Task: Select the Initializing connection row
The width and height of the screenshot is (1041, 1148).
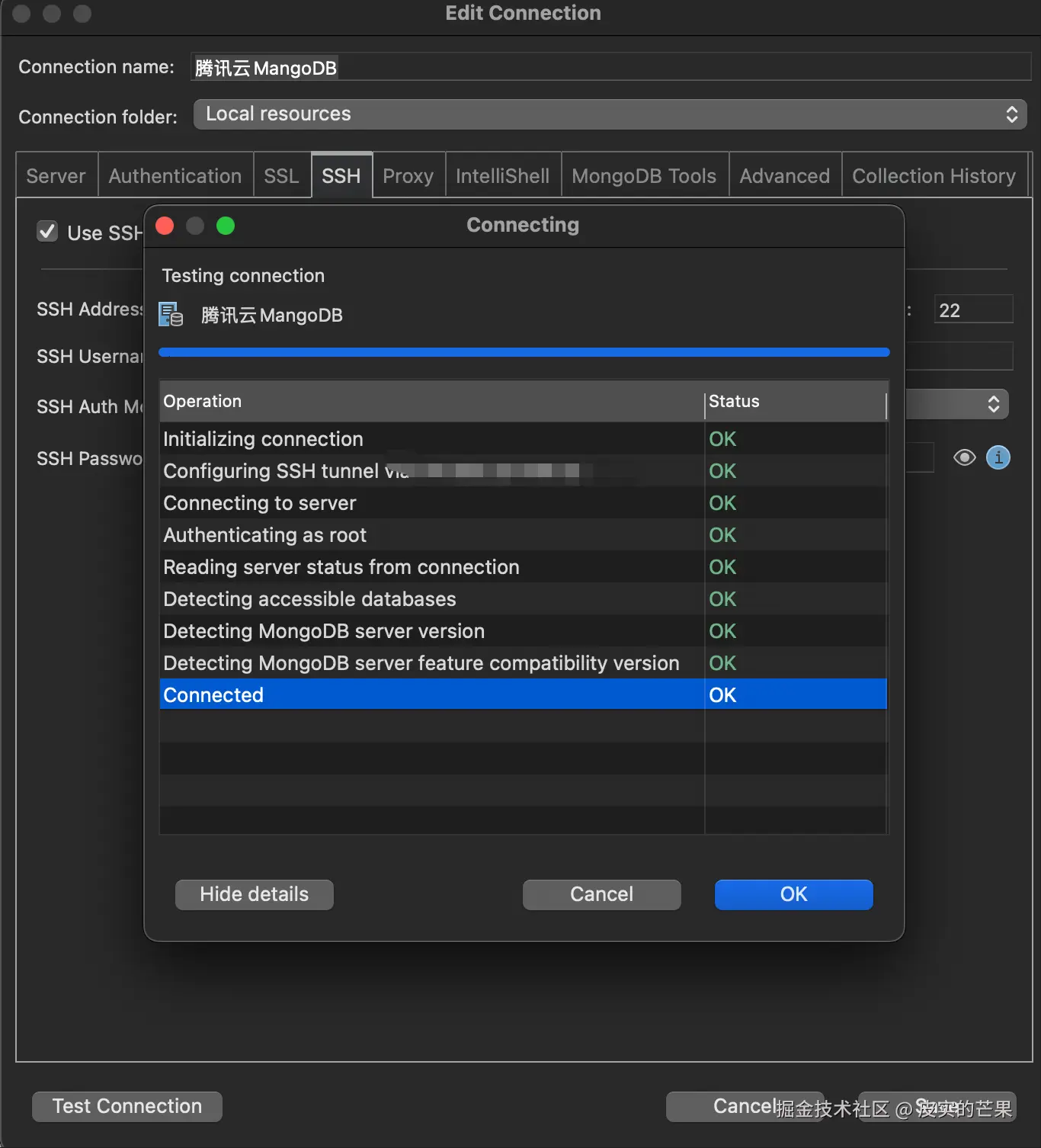Action: (x=524, y=439)
